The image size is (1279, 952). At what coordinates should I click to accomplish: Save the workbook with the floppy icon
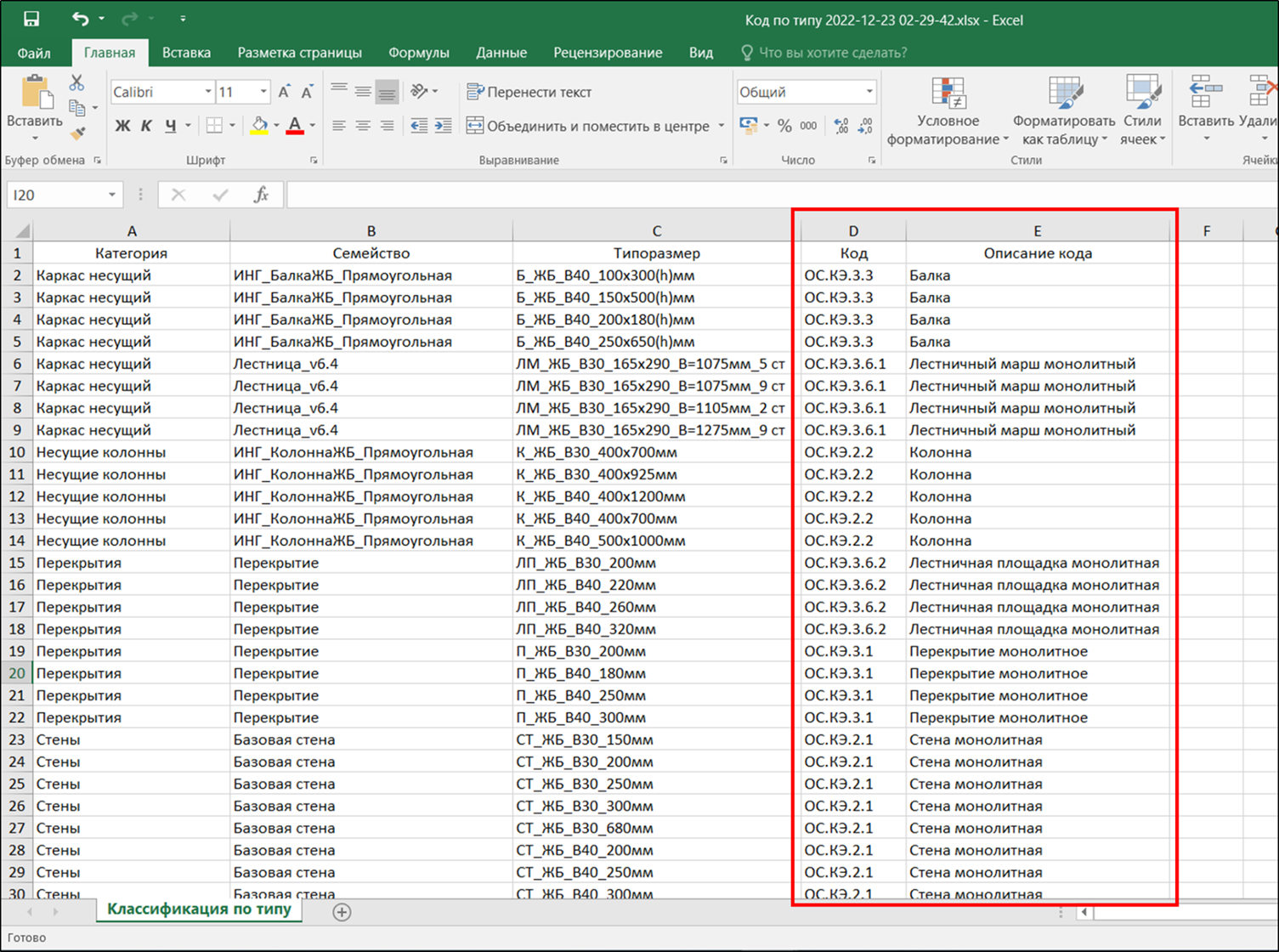31,19
